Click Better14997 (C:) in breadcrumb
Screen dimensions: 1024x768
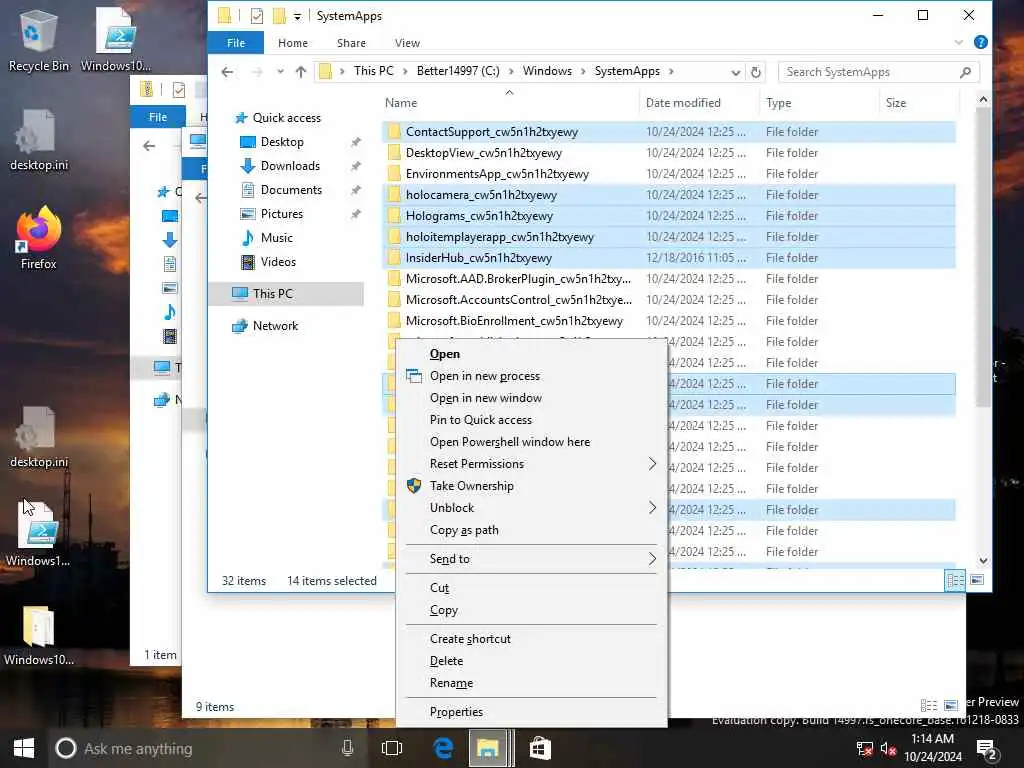point(458,71)
